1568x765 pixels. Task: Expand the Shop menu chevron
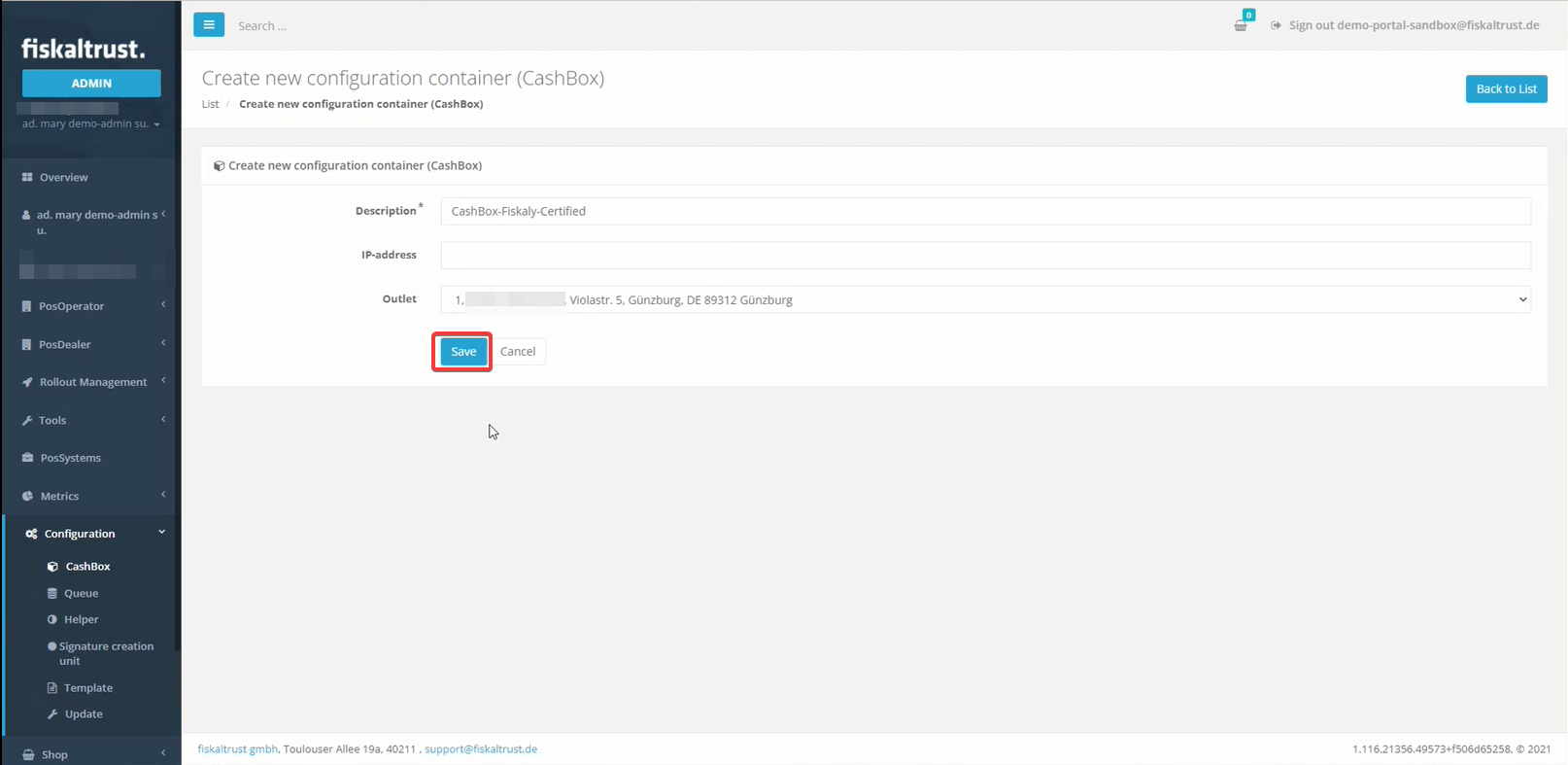(163, 752)
